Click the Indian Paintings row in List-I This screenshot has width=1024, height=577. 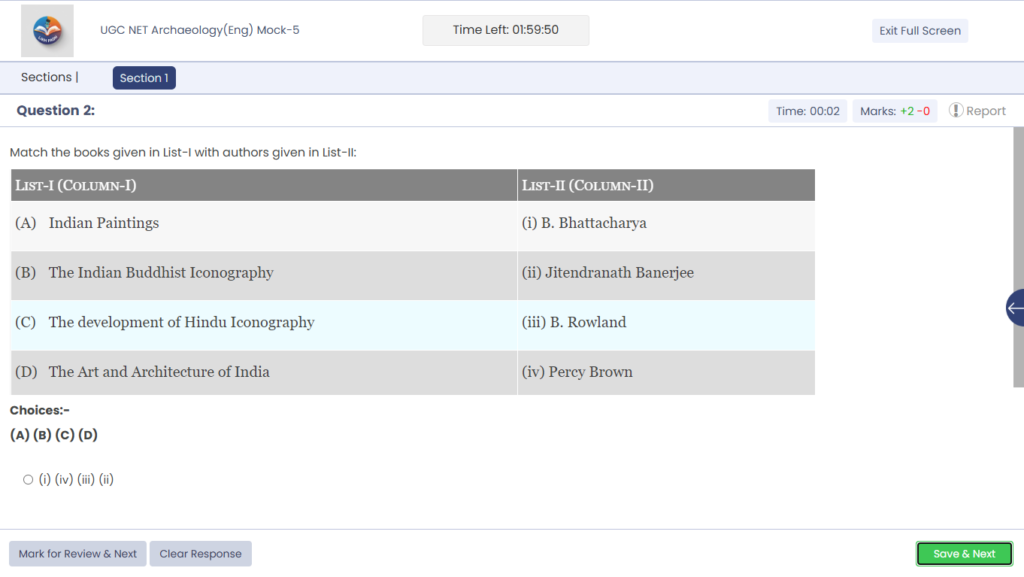pos(264,224)
